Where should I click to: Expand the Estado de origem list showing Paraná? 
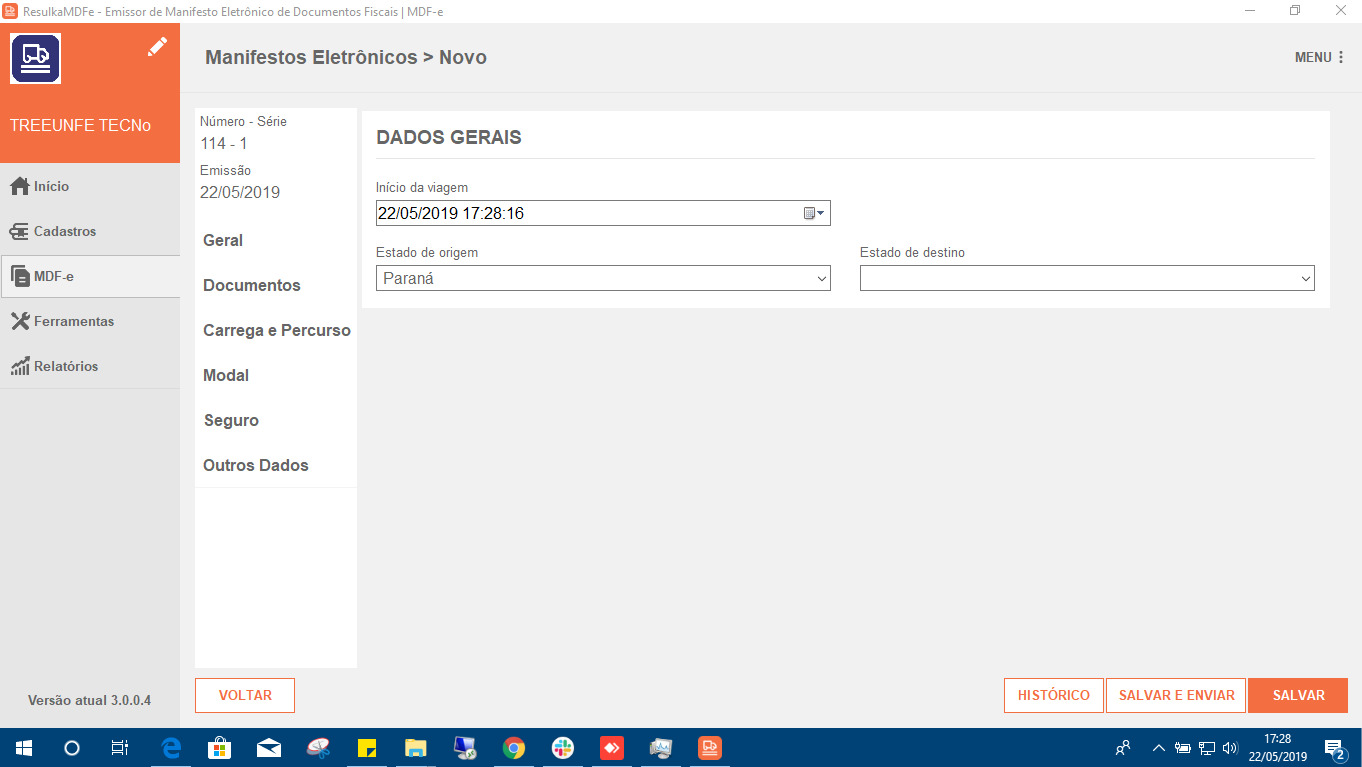821,277
